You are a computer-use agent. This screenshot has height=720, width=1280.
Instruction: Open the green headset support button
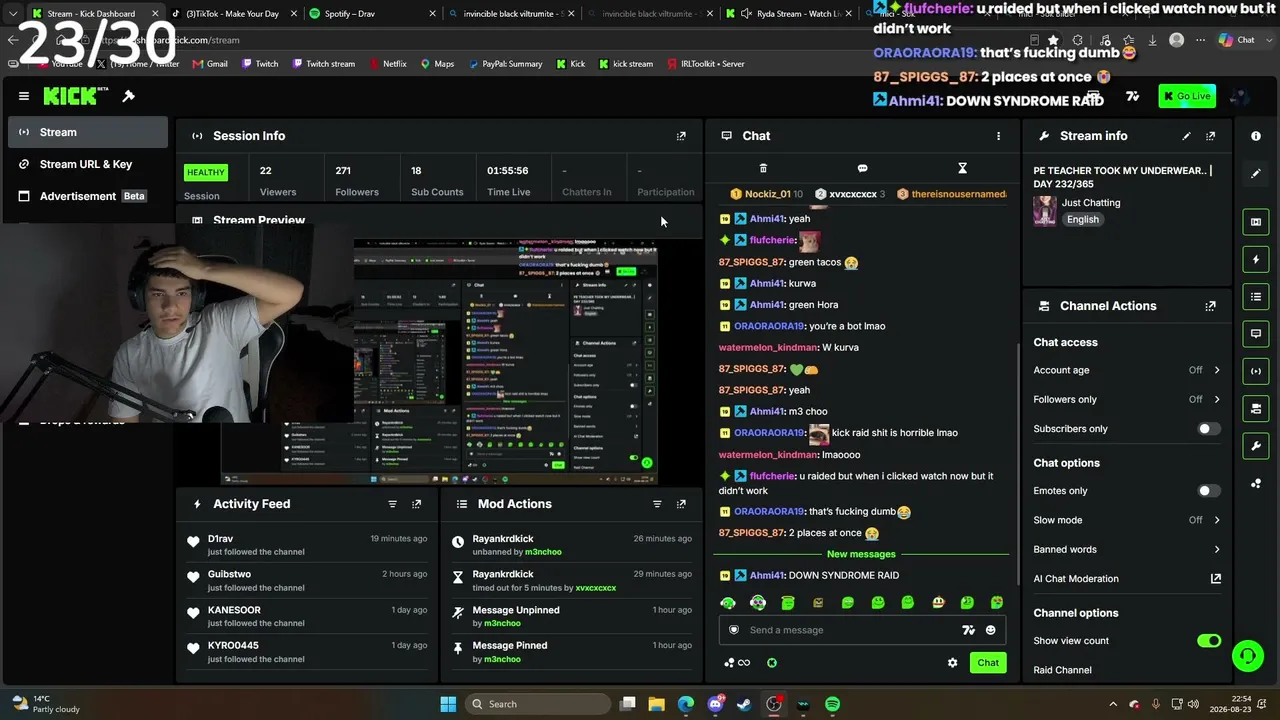1247,656
